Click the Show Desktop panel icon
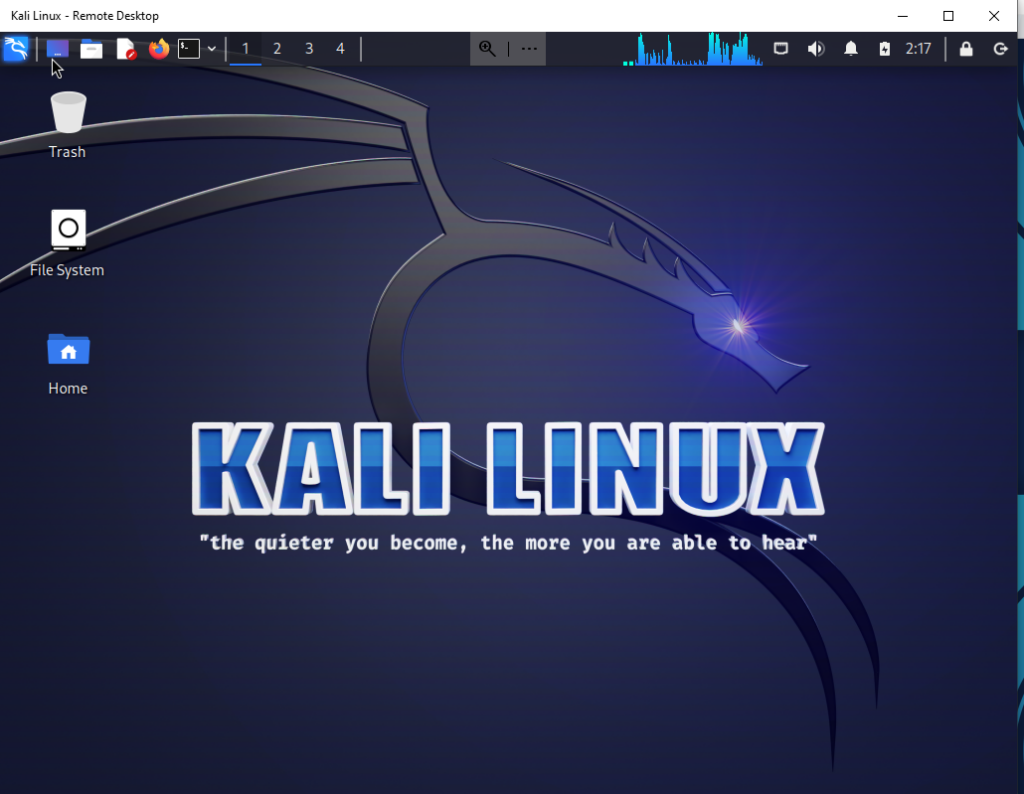The image size is (1024, 794). (57, 49)
